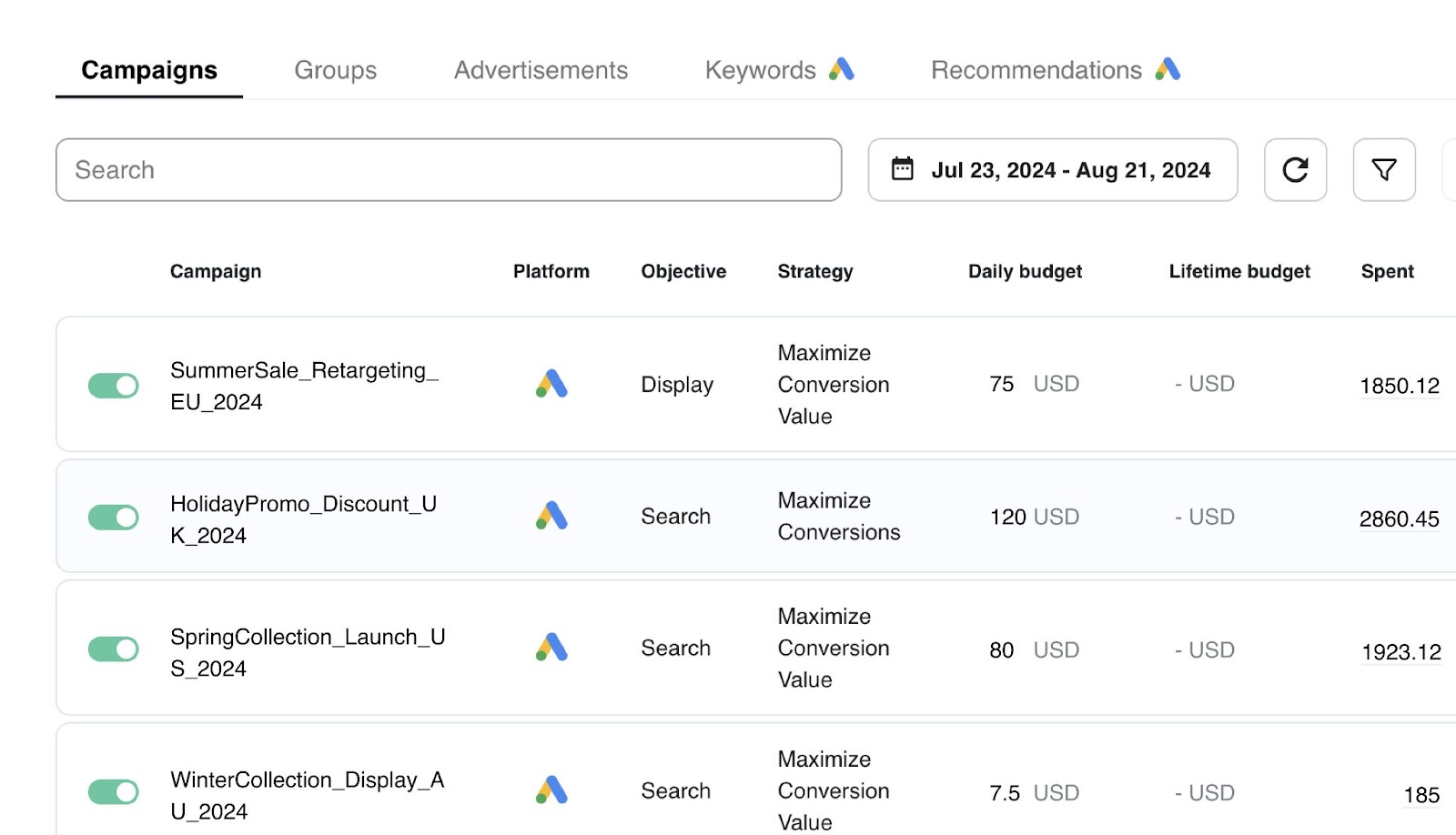Viewport: 1456px width, 835px height.
Task: Sort by Lifetime budget column header
Action: [1239, 271]
